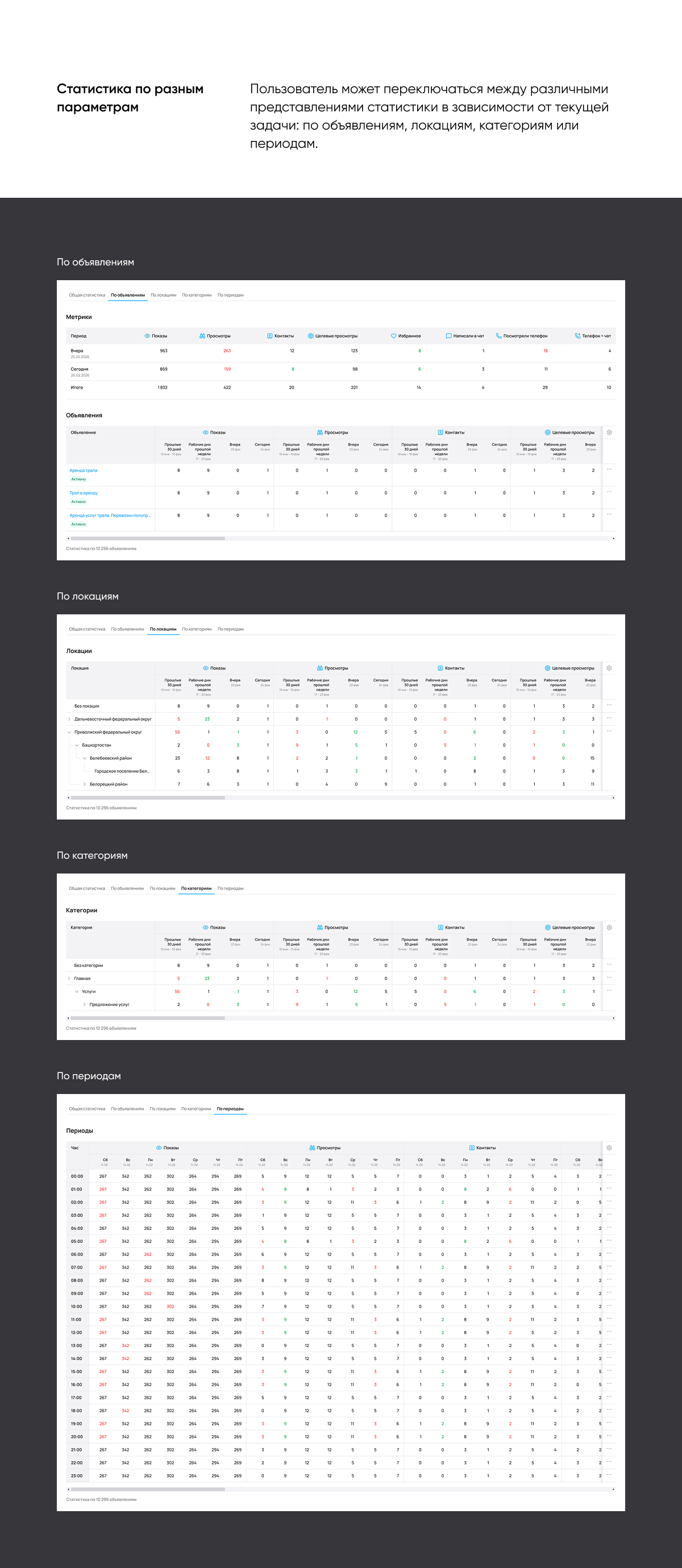The image size is (682, 1568).
Task: Open the settings gear of the Локации table
Action: (x=609, y=668)
